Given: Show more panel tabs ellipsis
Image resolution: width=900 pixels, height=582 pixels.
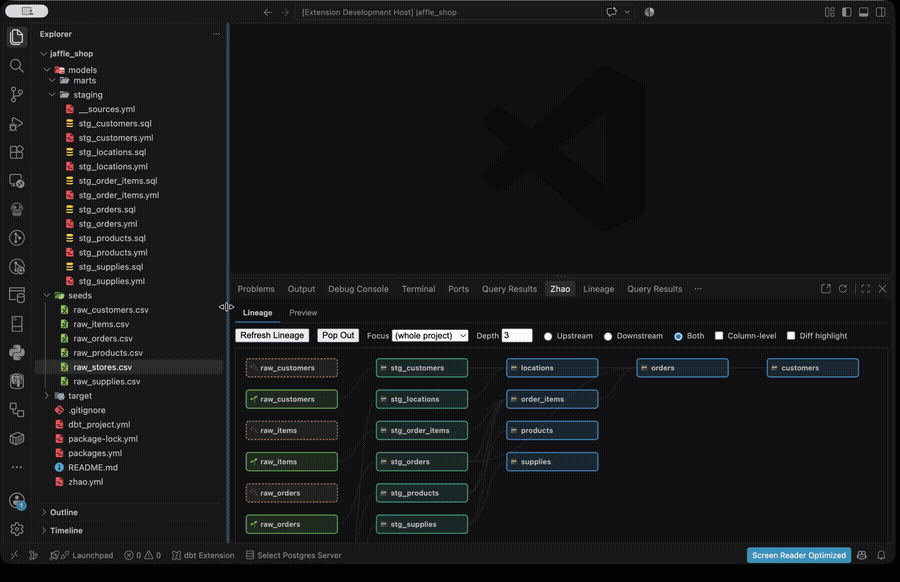Looking at the screenshot, I should [x=698, y=289].
